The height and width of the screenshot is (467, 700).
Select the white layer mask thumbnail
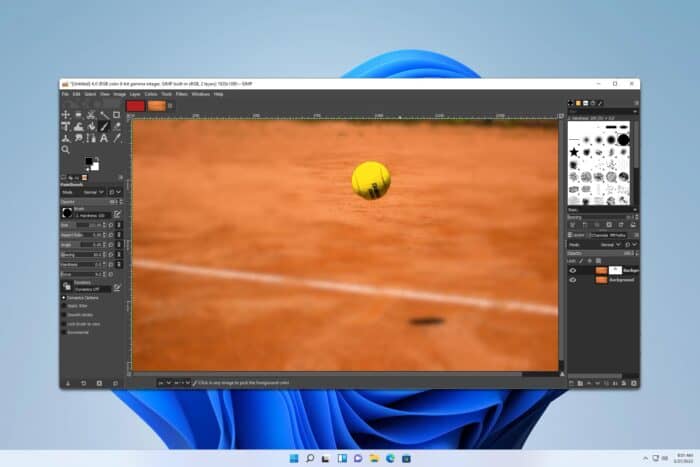click(x=615, y=271)
